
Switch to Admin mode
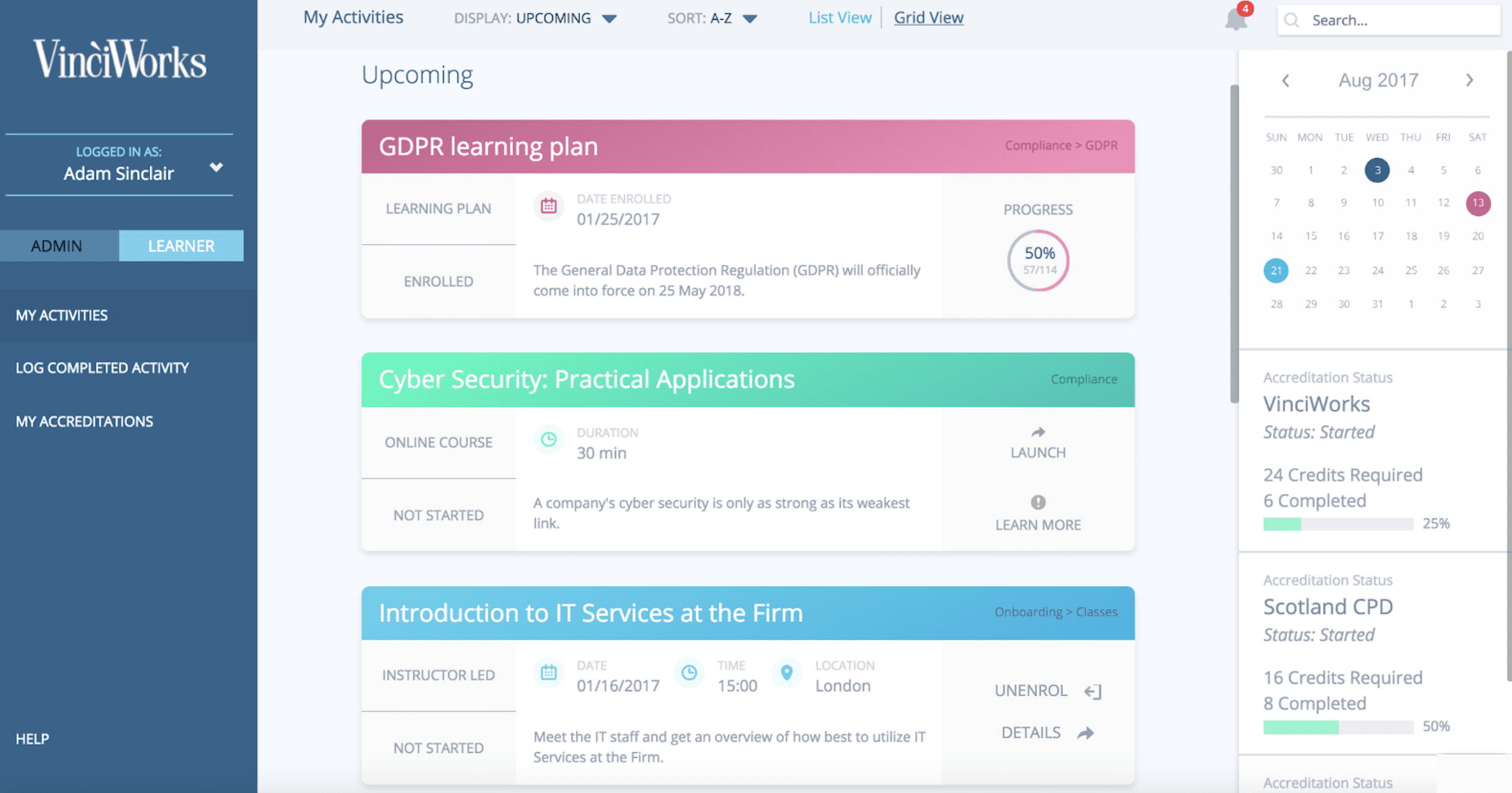click(57, 245)
